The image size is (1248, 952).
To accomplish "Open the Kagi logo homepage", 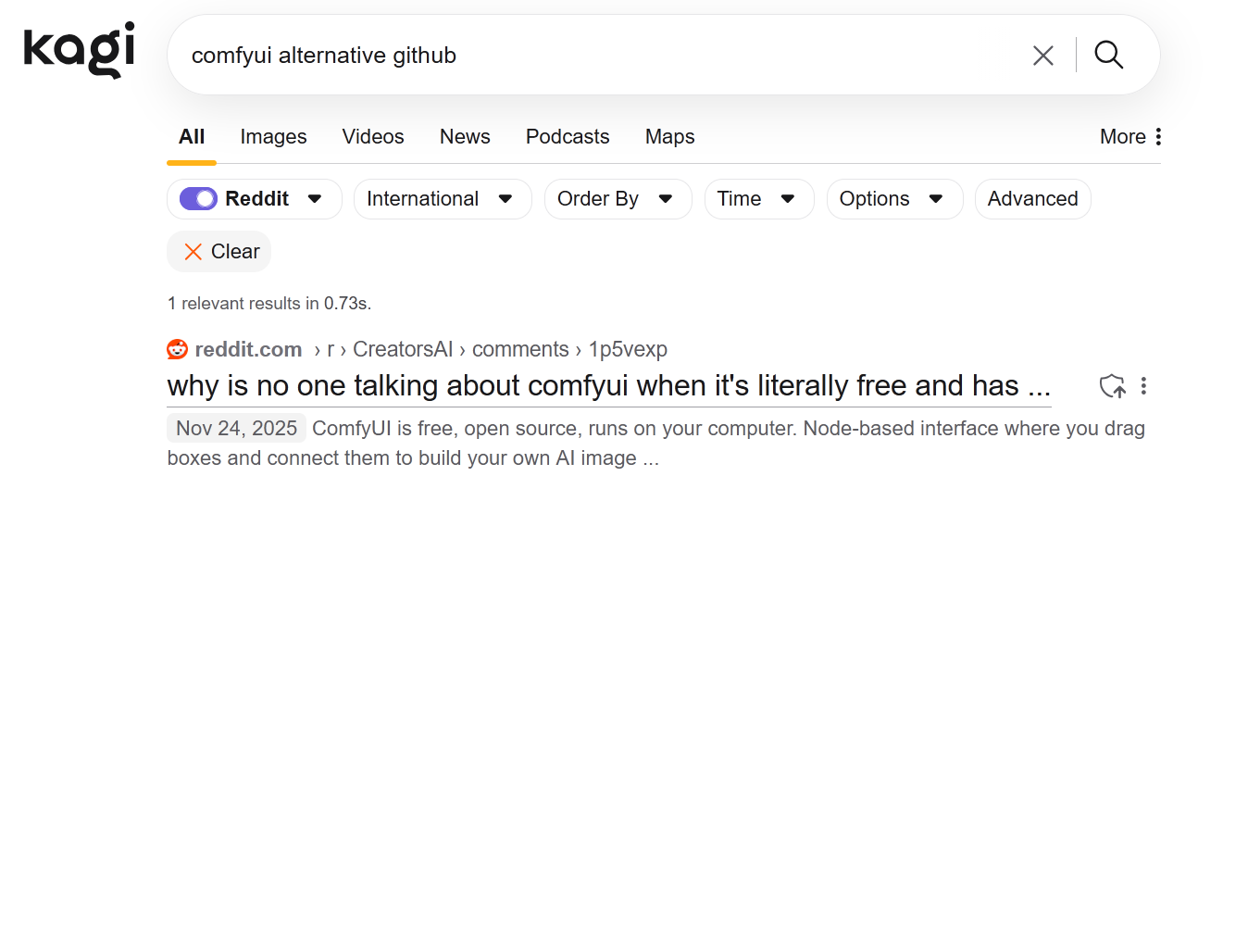I will 80,51.
